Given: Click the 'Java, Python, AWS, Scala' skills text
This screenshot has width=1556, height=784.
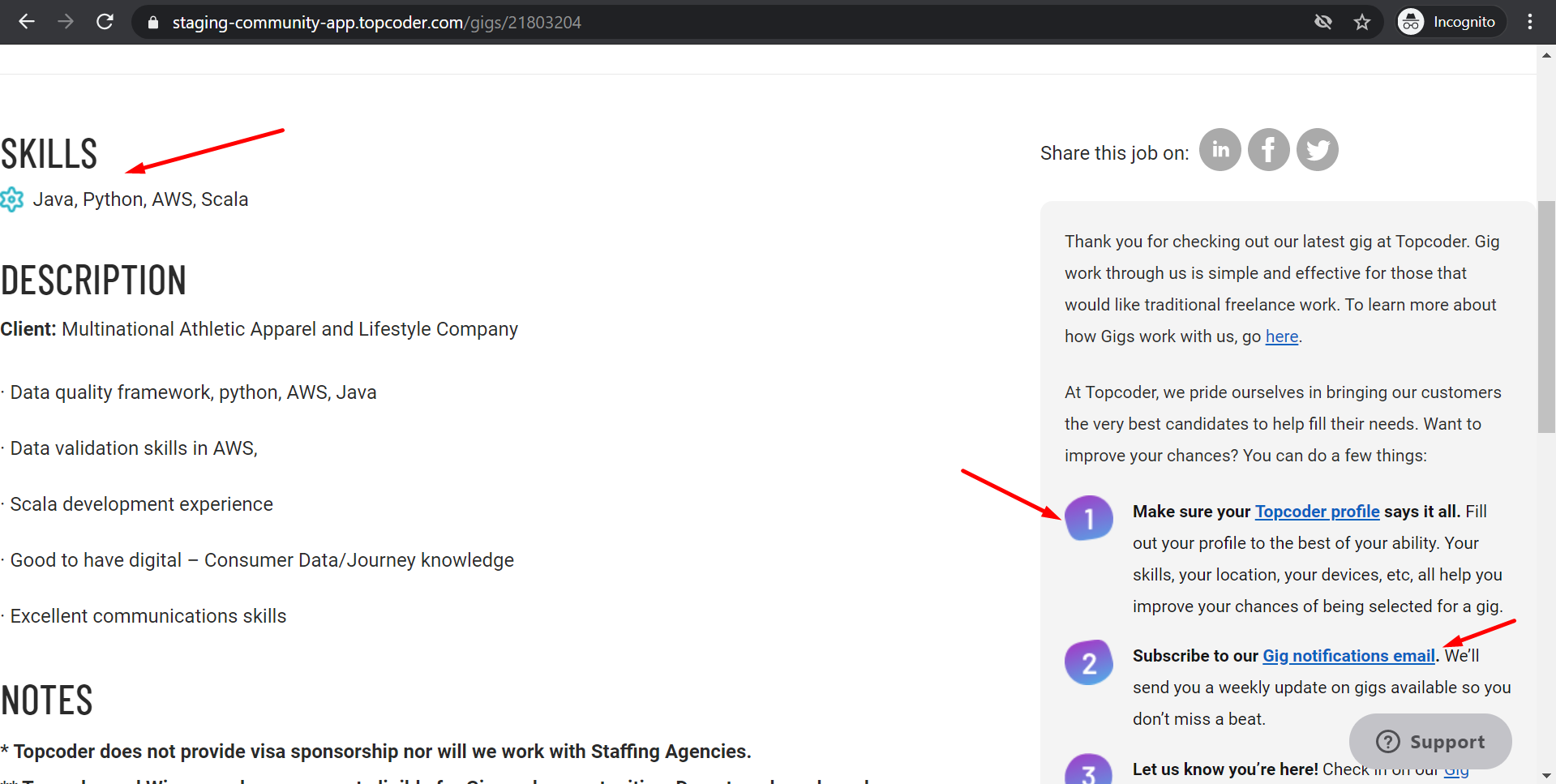Looking at the screenshot, I should [140, 199].
